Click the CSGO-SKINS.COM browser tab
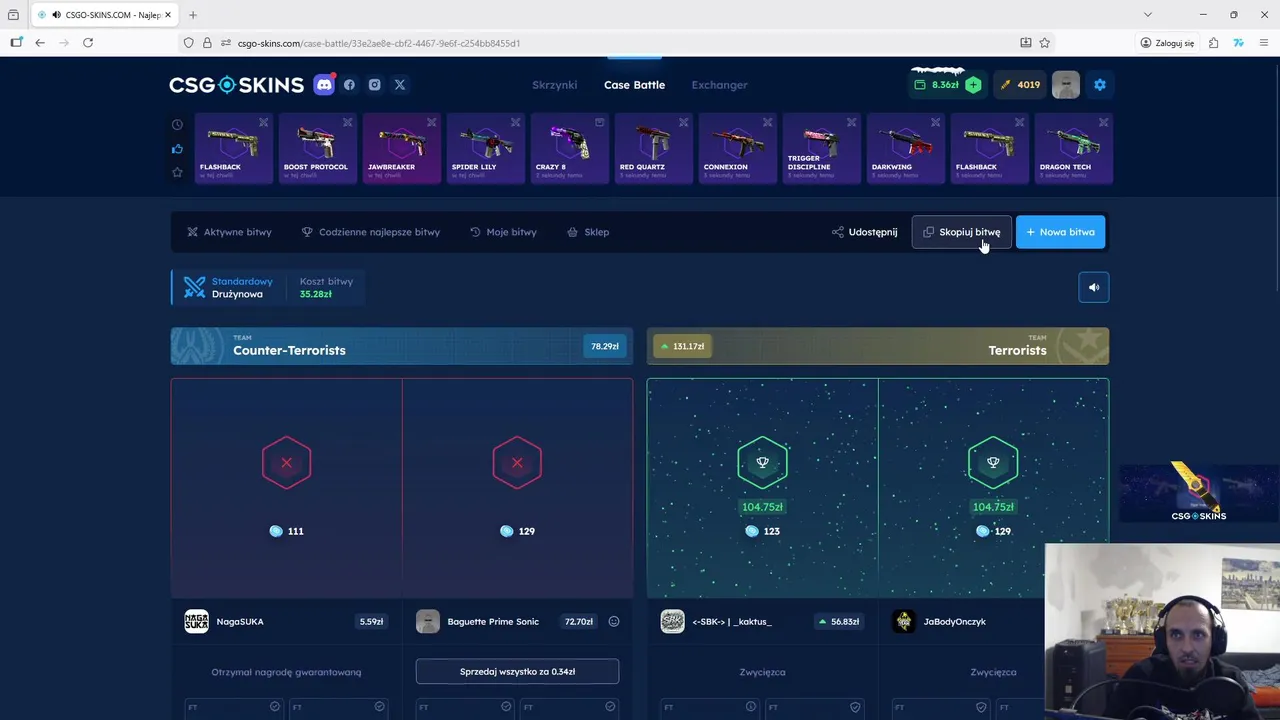Viewport: 1280px width, 720px height. click(103, 15)
